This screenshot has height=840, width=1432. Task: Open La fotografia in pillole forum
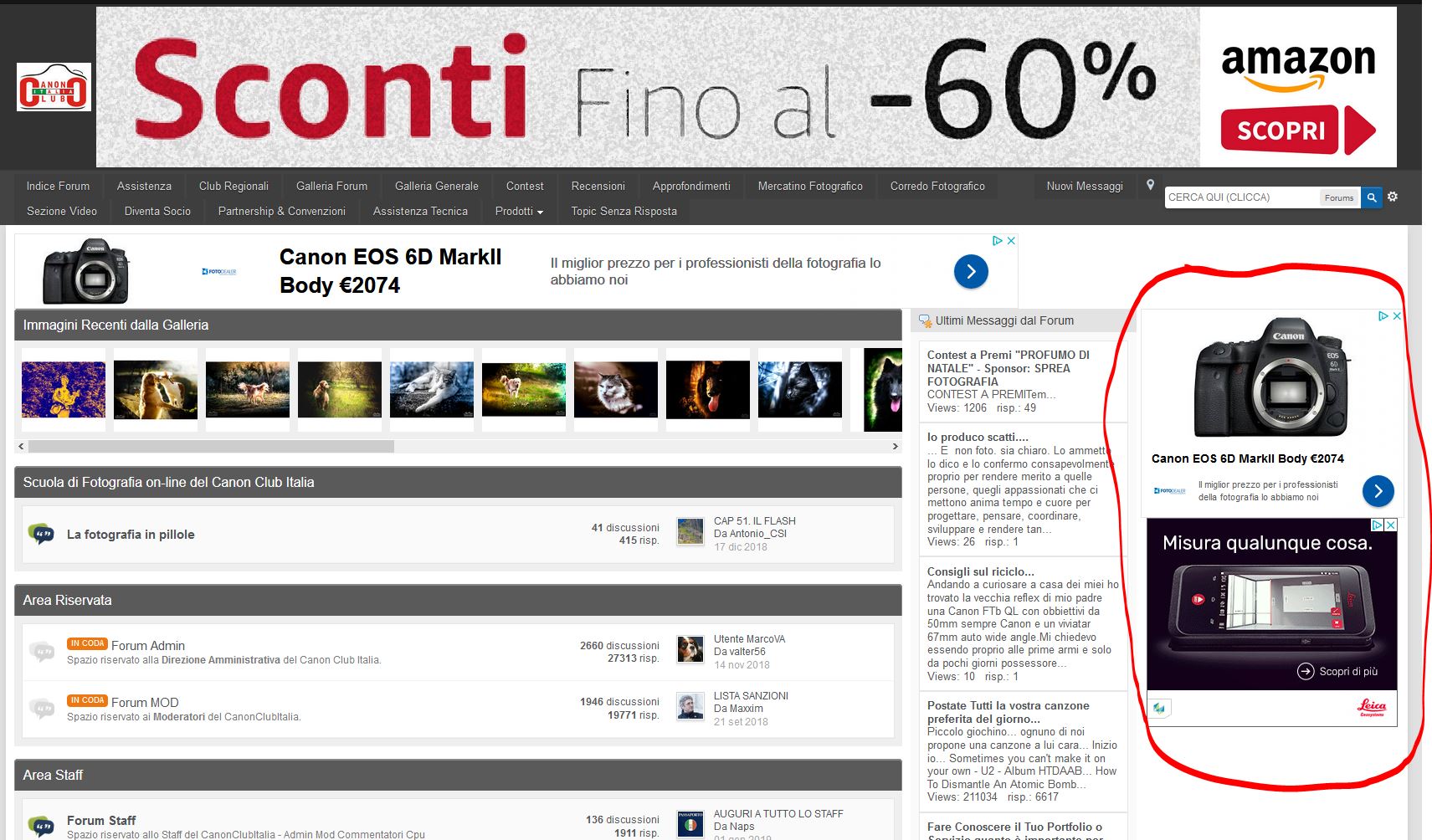coord(131,535)
